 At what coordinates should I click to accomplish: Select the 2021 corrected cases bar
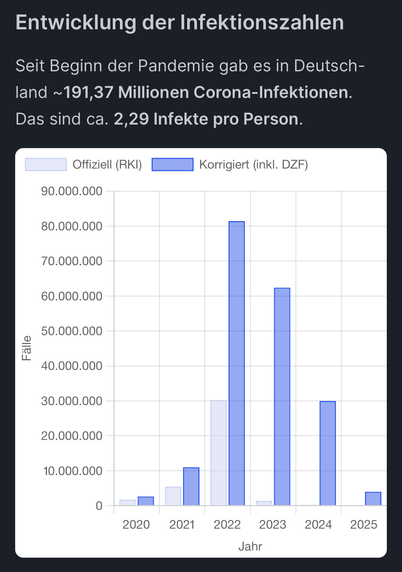point(191,487)
